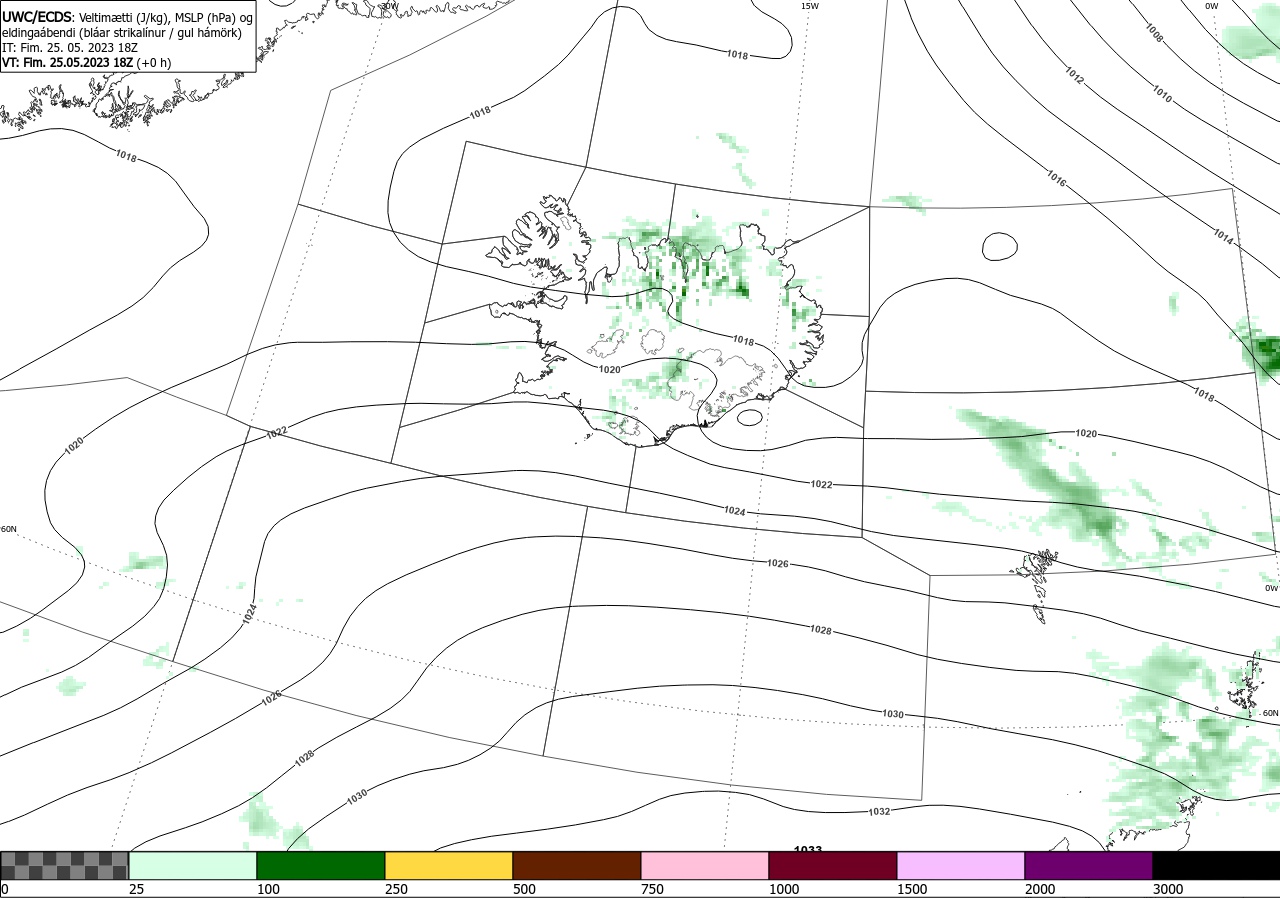Select the black above-3000 legend swatch
This screenshot has width=1280, height=898.
[x=1216, y=865]
